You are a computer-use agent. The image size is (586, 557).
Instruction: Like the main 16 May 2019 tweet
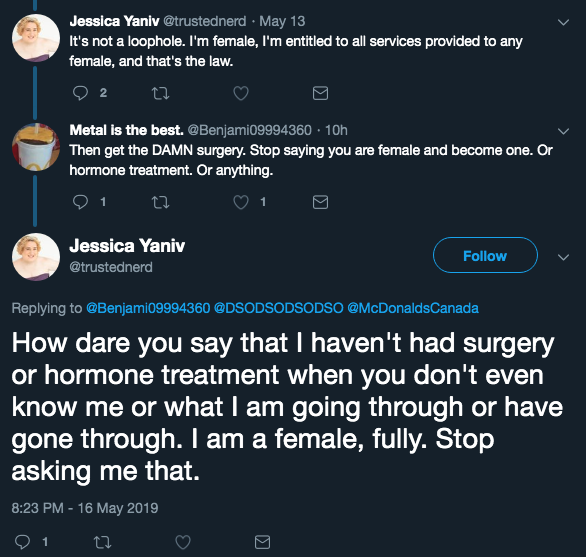tap(183, 542)
